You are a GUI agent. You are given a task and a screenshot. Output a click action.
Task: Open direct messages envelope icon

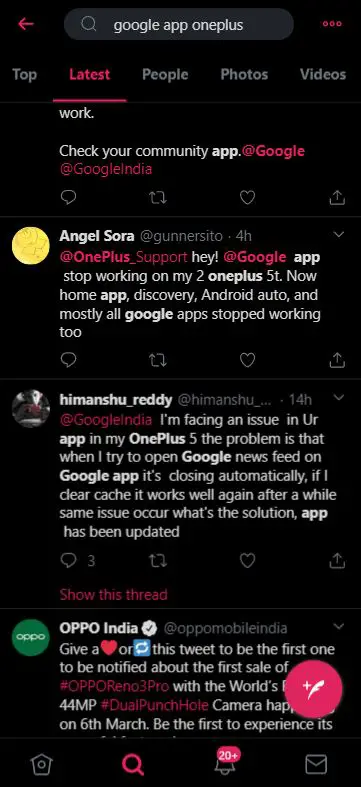point(316,764)
